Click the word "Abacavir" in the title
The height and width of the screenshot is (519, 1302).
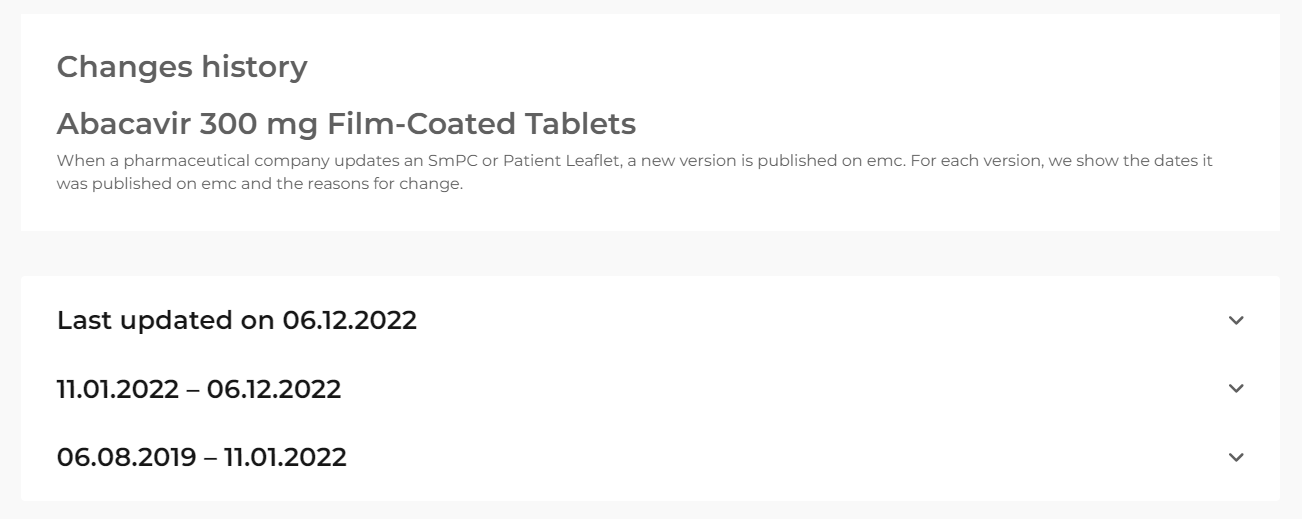(124, 124)
